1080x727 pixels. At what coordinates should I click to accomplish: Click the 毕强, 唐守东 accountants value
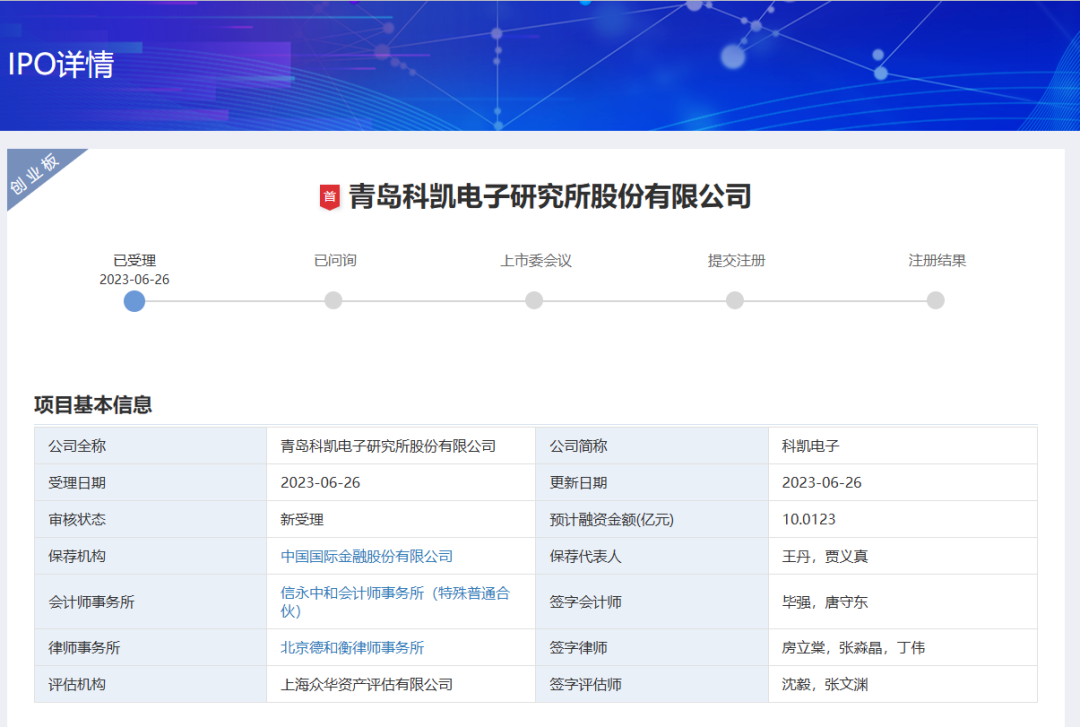pos(825,602)
